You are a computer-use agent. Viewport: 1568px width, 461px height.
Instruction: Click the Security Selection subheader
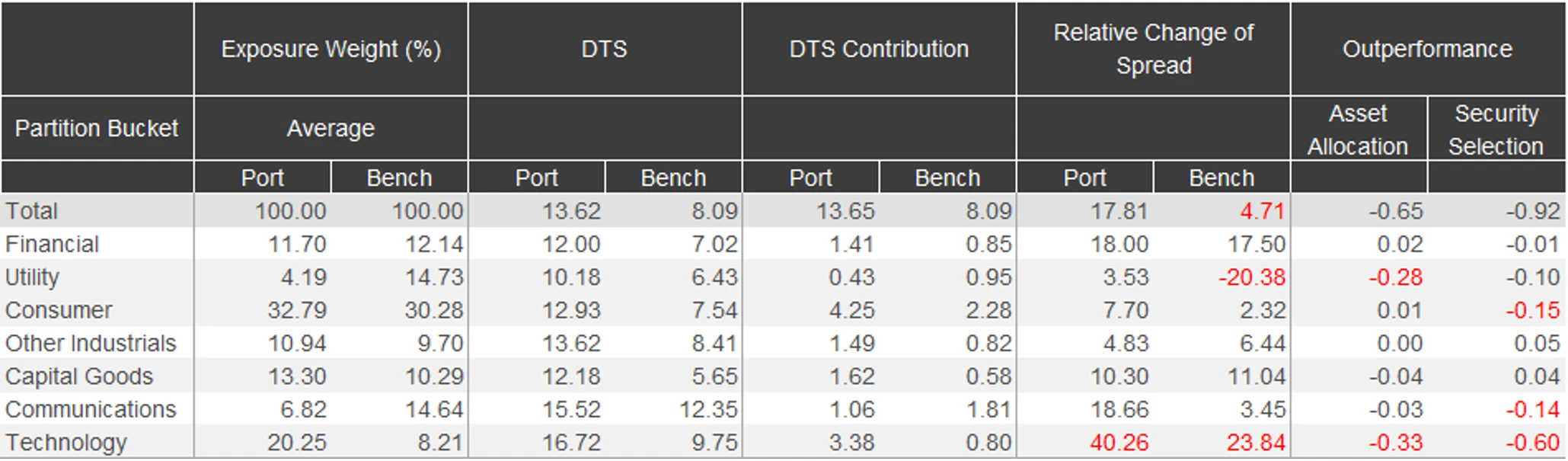1496,130
